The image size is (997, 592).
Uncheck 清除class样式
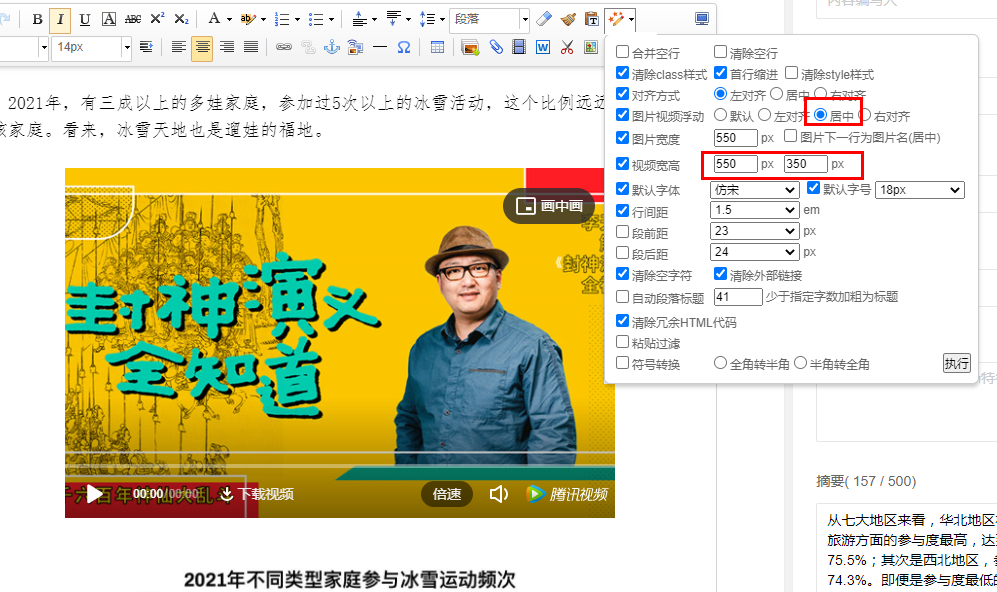coord(622,73)
